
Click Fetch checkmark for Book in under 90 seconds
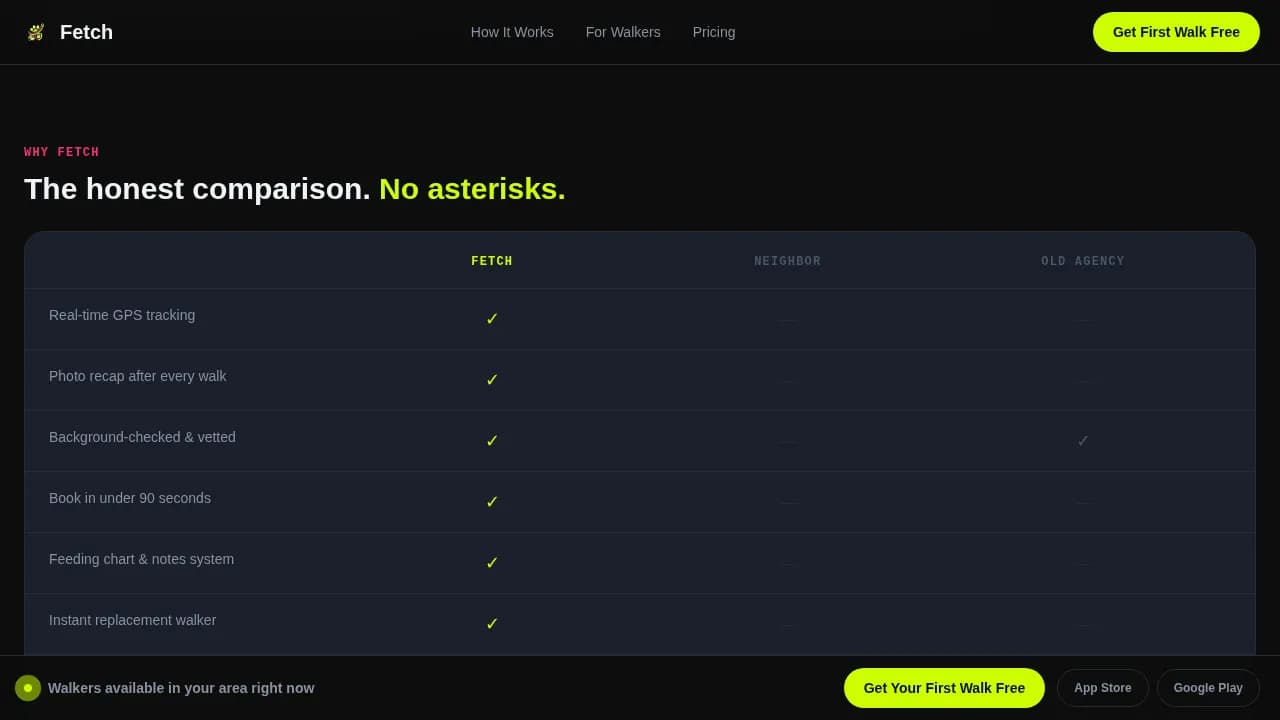[492, 502]
